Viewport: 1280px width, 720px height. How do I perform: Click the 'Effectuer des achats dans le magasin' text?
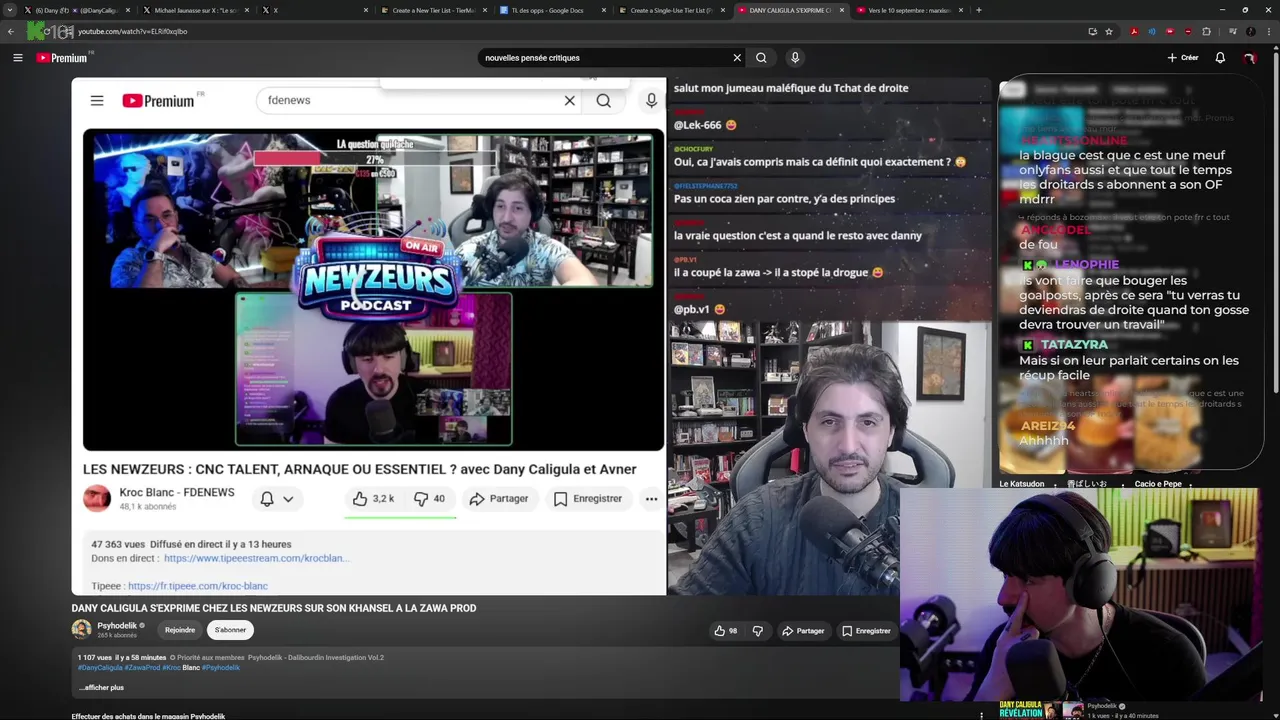148,716
